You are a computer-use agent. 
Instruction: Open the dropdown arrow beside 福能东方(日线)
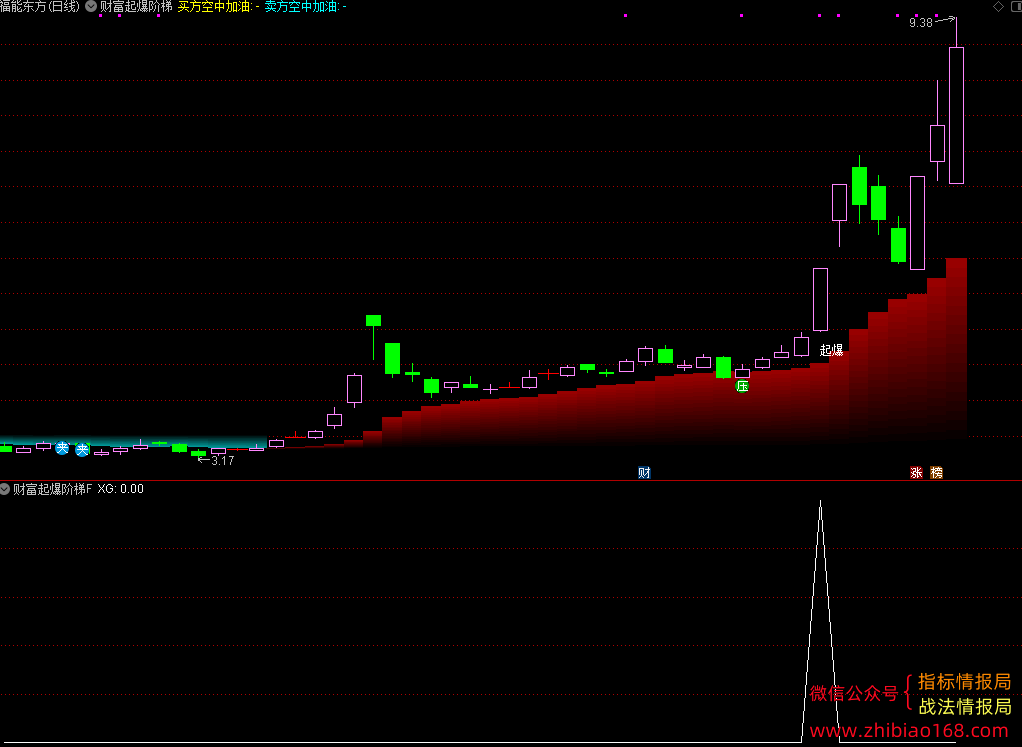coord(91,7)
